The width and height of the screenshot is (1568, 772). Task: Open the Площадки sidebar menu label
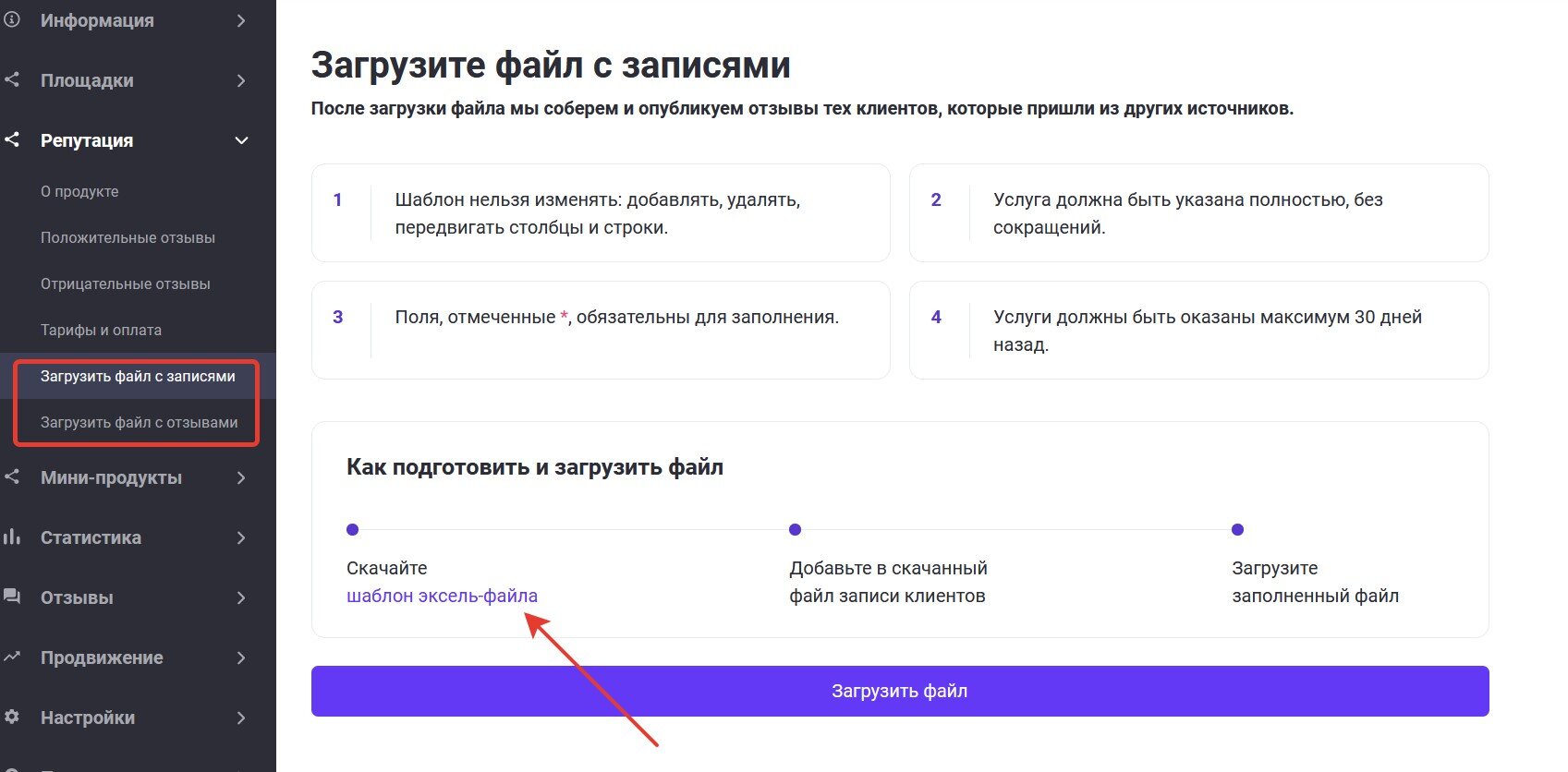pos(87,80)
